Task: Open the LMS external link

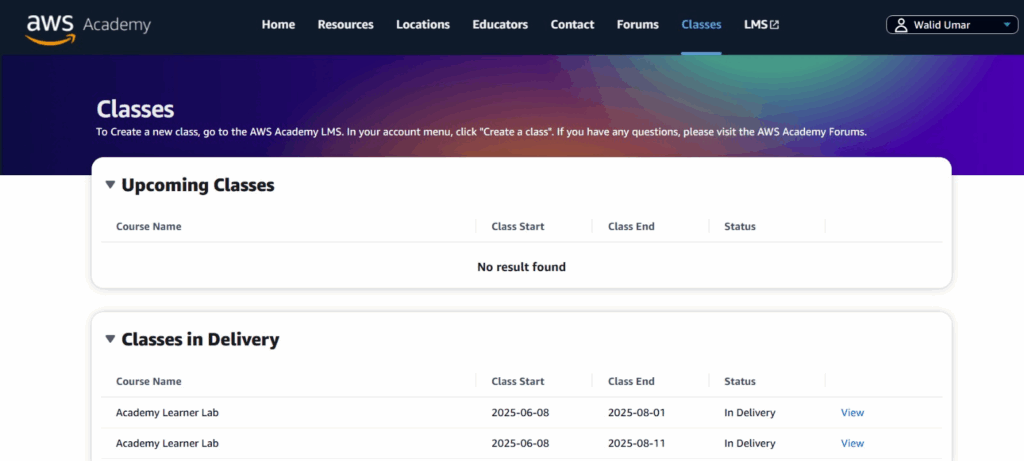Action: coord(761,25)
